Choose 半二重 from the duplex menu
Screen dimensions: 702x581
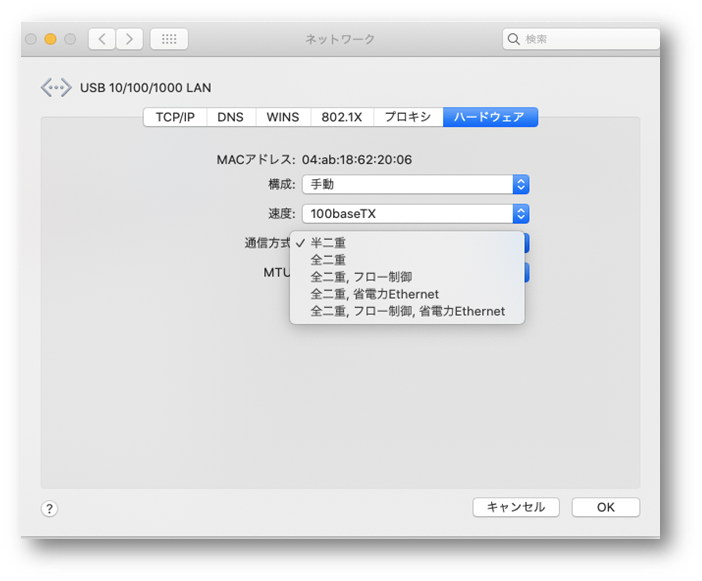point(407,243)
